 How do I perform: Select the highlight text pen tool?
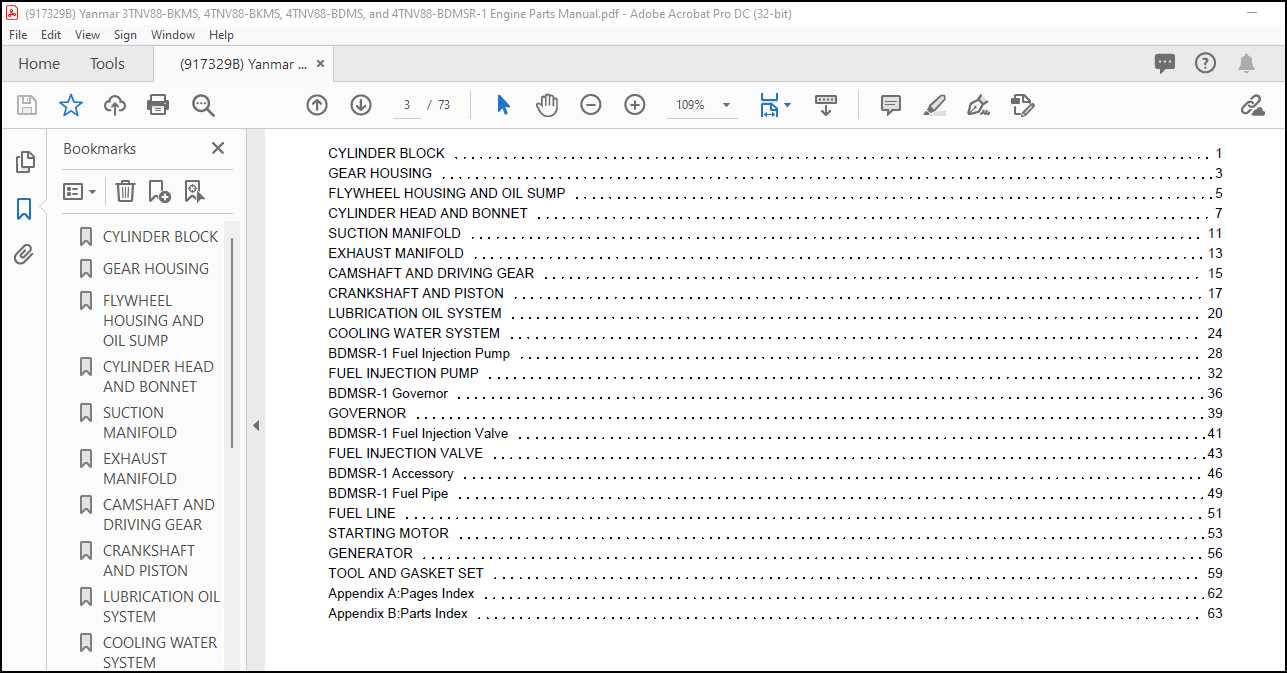coord(935,105)
